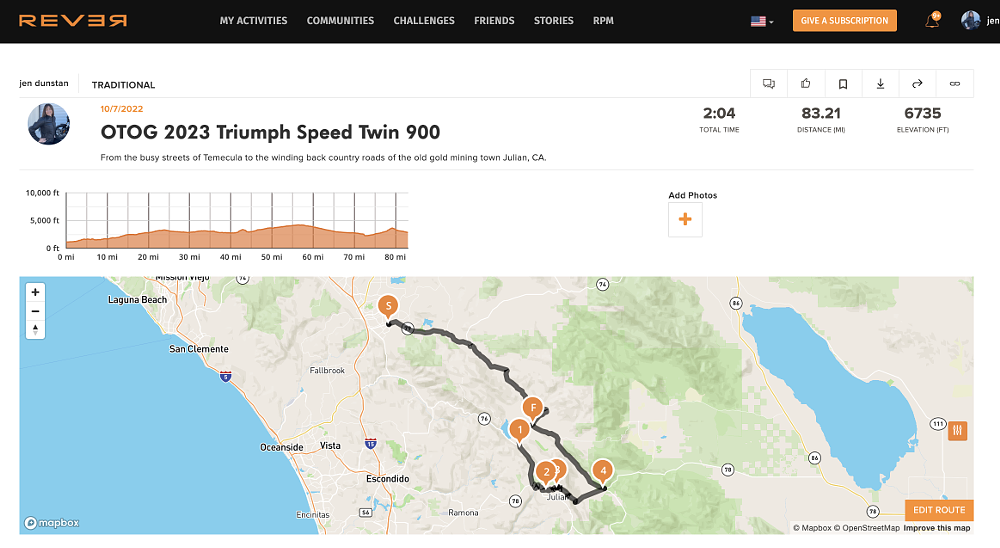The width and height of the screenshot is (1000, 548).
Task: Add photos with the plus button
Action: (685, 219)
